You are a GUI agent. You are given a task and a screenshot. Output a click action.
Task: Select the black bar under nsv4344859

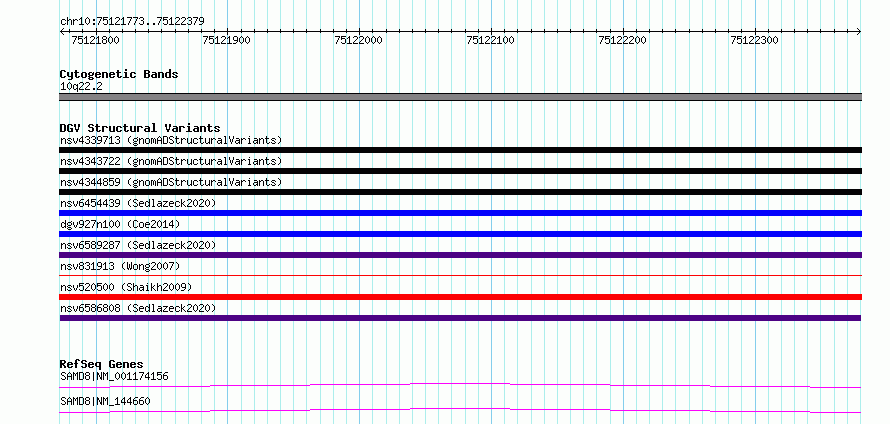[x=460, y=192]
